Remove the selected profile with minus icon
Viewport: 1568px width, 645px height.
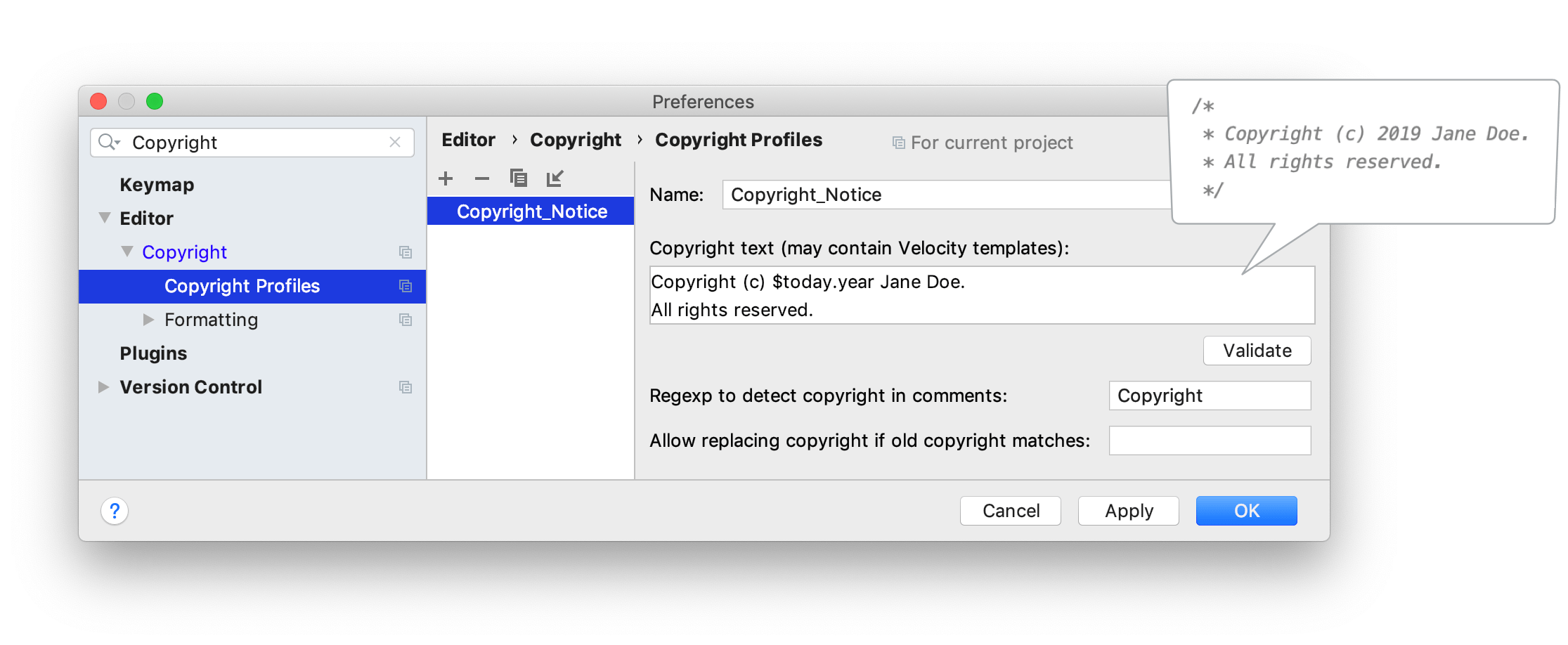482,178
